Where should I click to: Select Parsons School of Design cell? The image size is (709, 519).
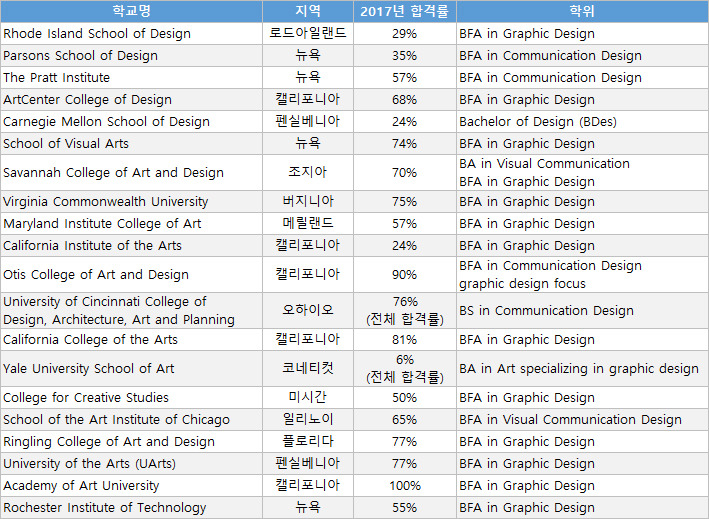coord(131,56)
